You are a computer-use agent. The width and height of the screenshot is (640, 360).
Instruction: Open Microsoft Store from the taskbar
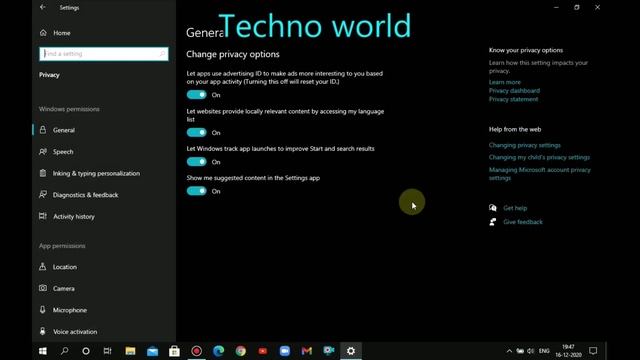(174, 351)
